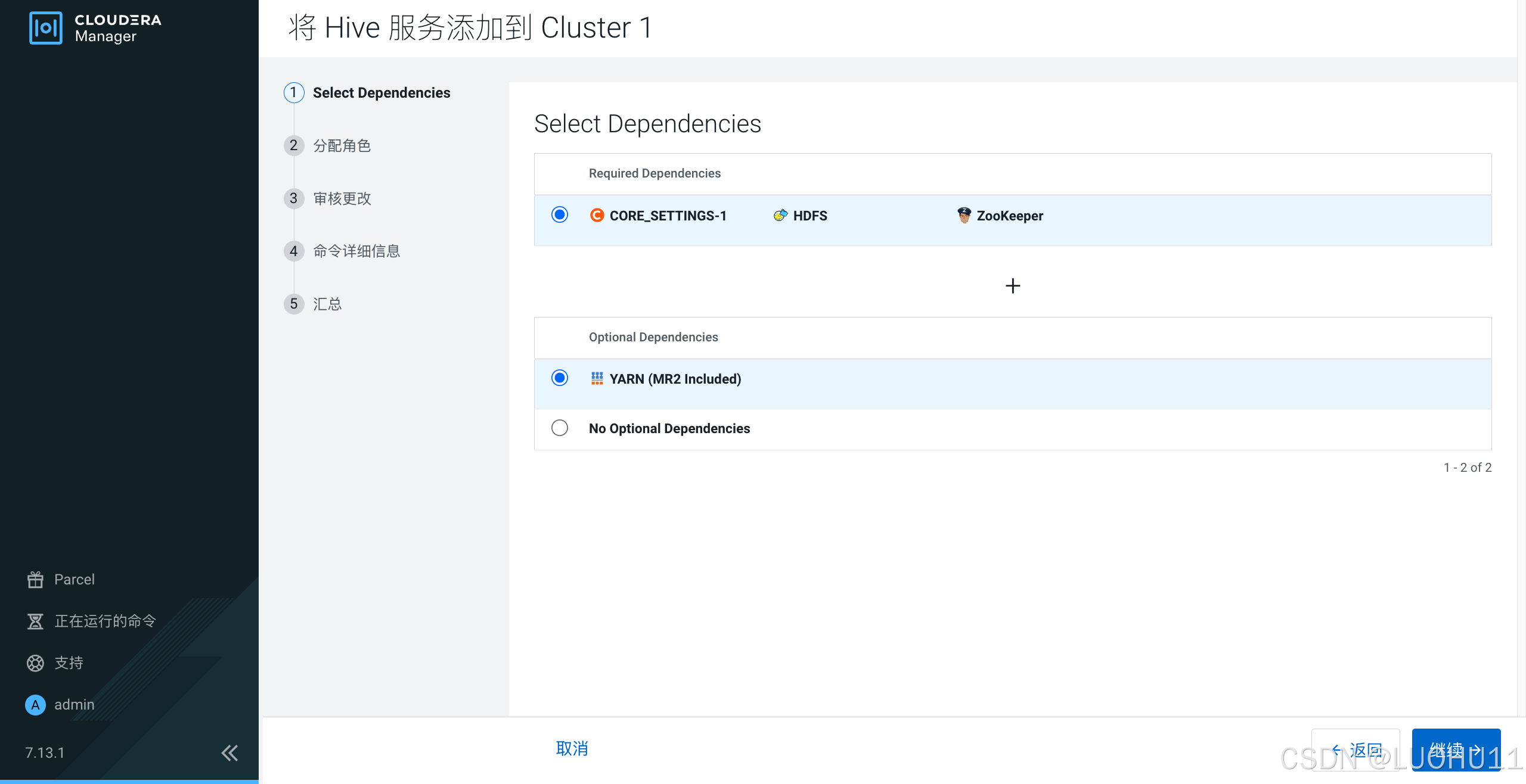Open the support lifebuoy icon
Screen dimensions: 1526x784
coord(35,662)
